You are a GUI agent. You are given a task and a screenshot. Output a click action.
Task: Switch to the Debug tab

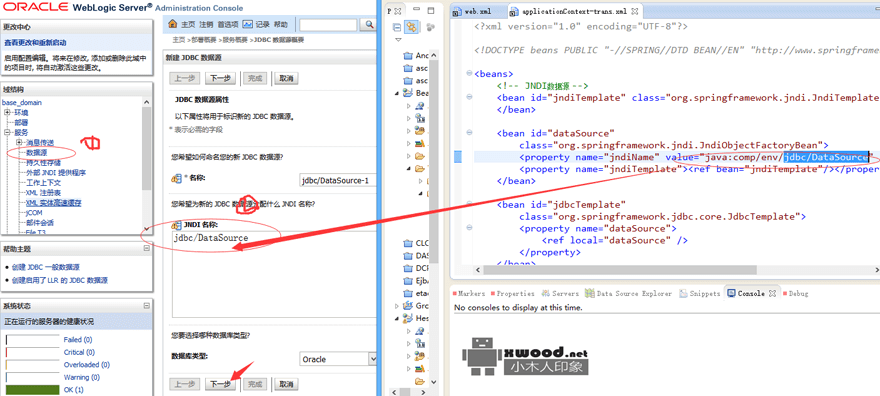click(x=795, y=293)
